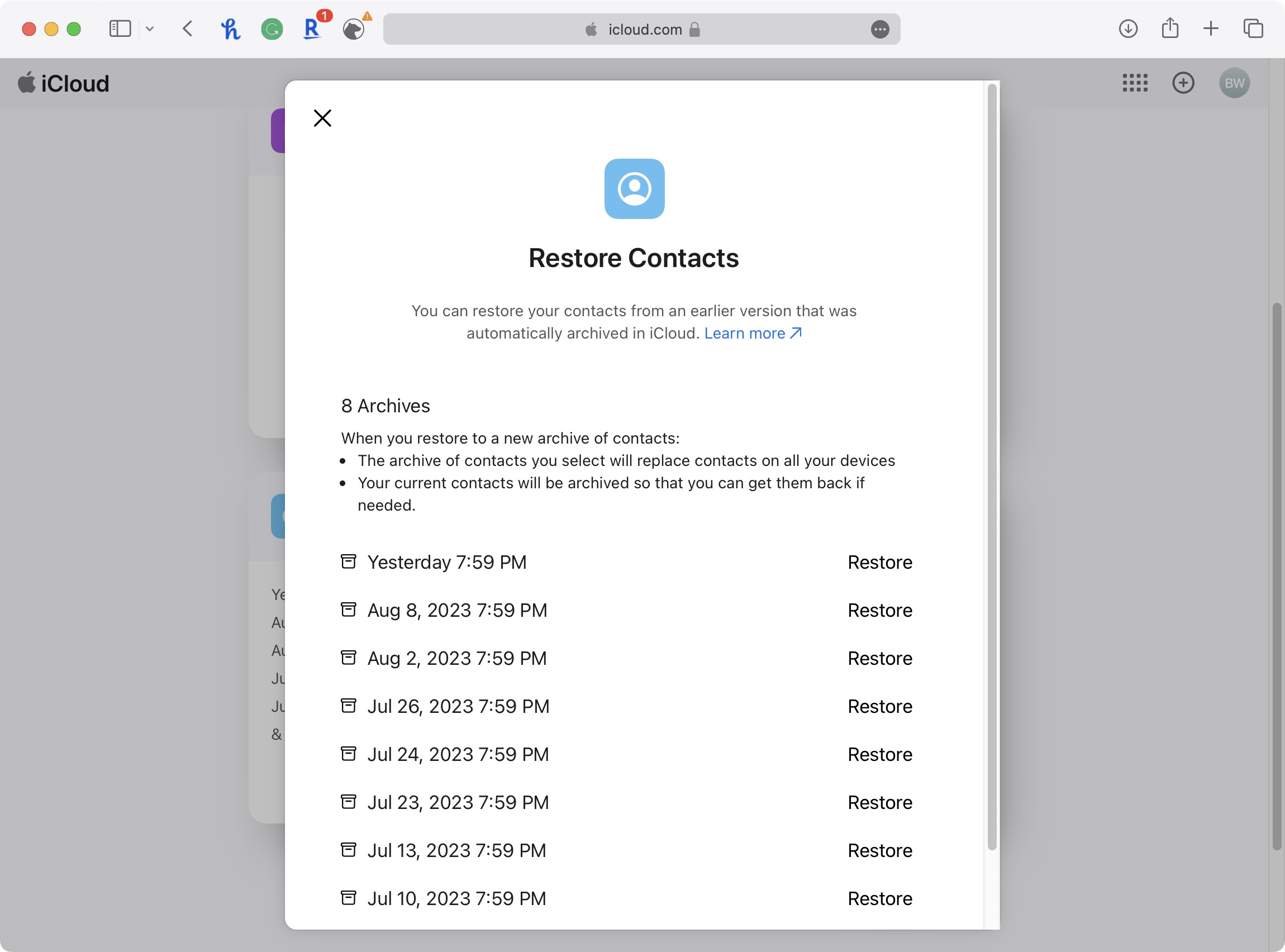Restore the Aug 8, 2023 archive
Screen dimensions: 1285x952
(879, 610)
